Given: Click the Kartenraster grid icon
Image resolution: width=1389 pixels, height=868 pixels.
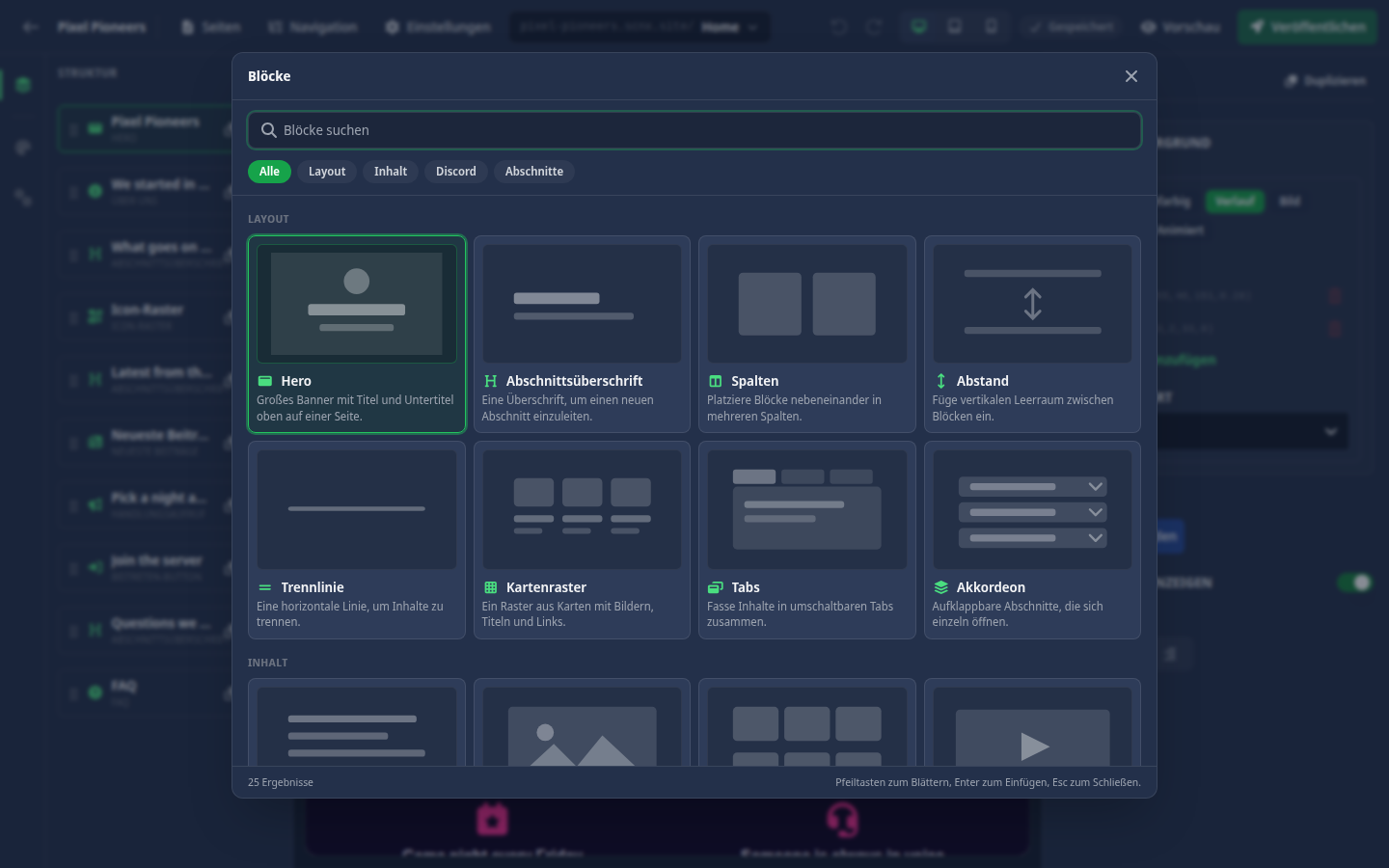Looking at the screenshot, I should click(x=490, y=587).
